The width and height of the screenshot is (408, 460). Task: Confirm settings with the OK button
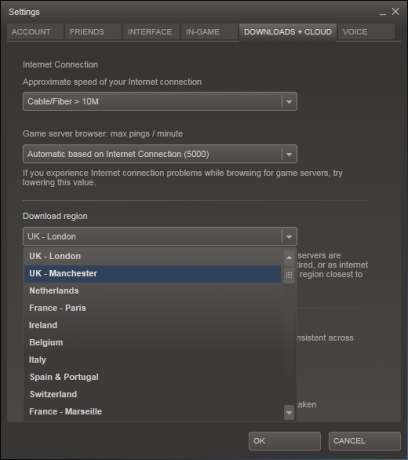[285, 441]
